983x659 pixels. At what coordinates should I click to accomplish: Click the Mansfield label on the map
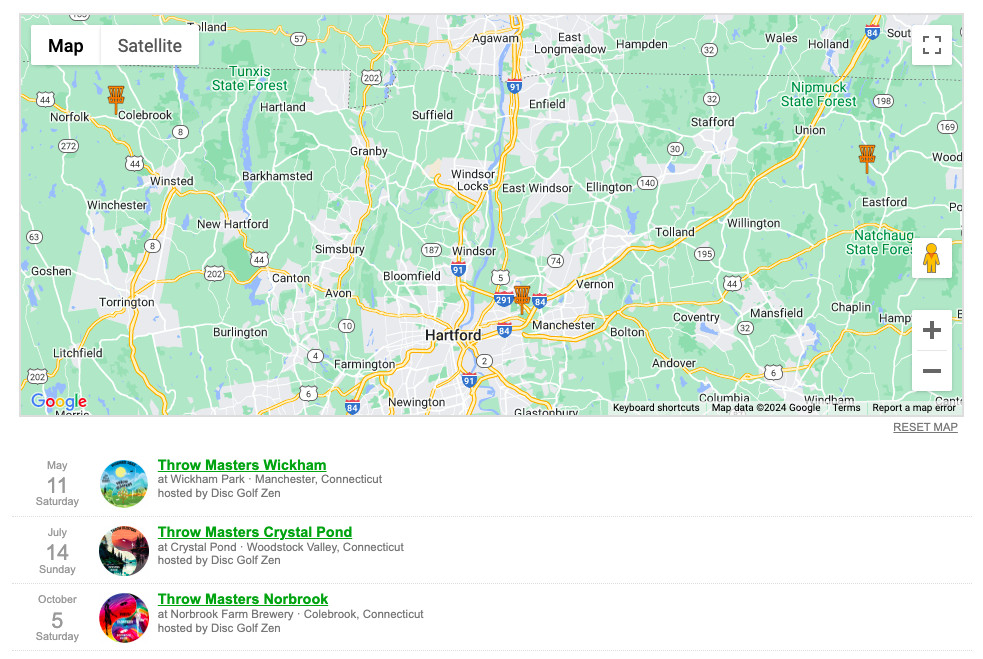pos(776,313)
